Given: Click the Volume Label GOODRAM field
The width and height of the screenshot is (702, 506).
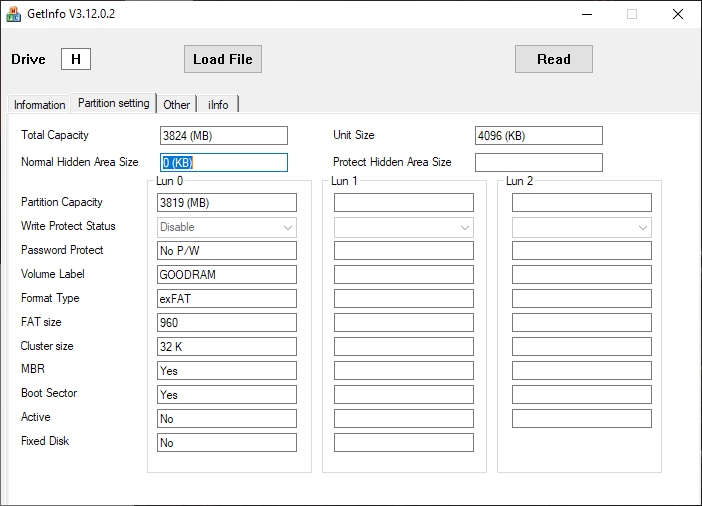Looking at the screenshot, I should [x=227, y=274].
